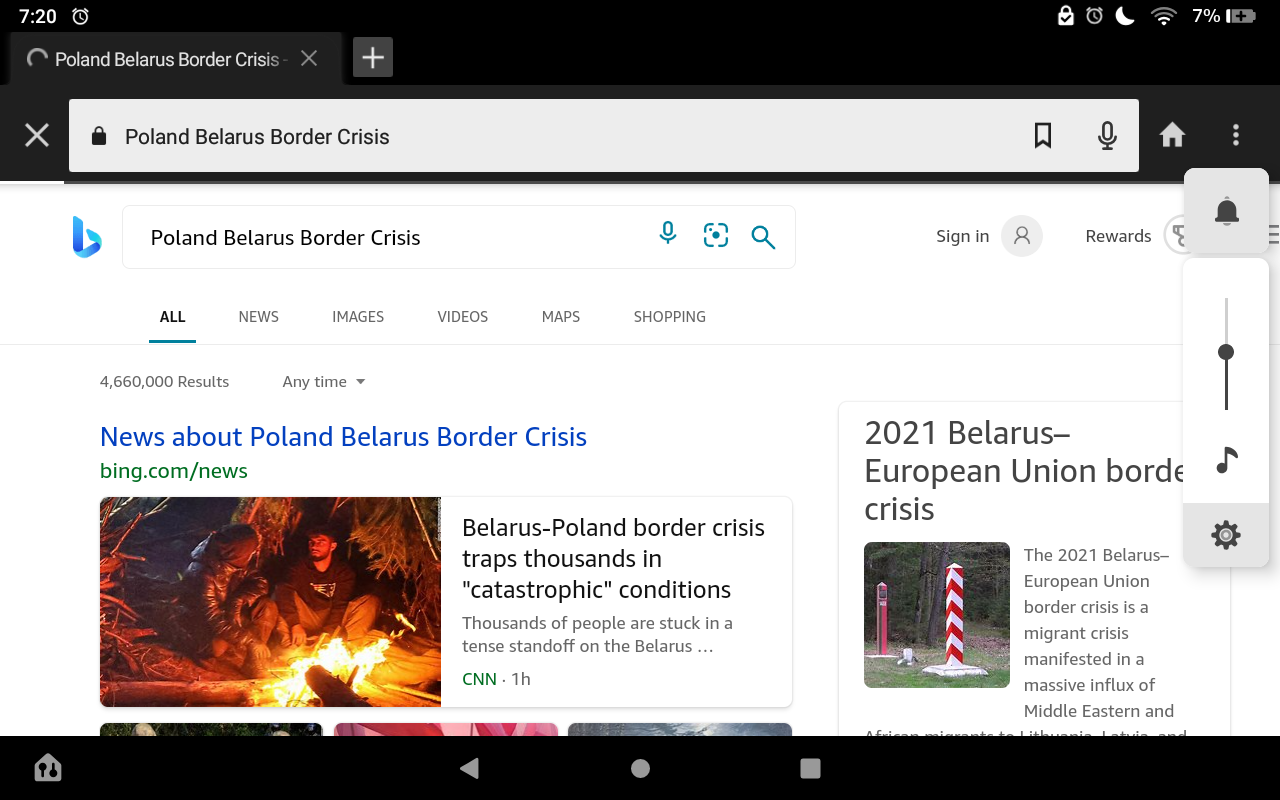Tap the microphone icon in address bar

[x=1107, y=136]
